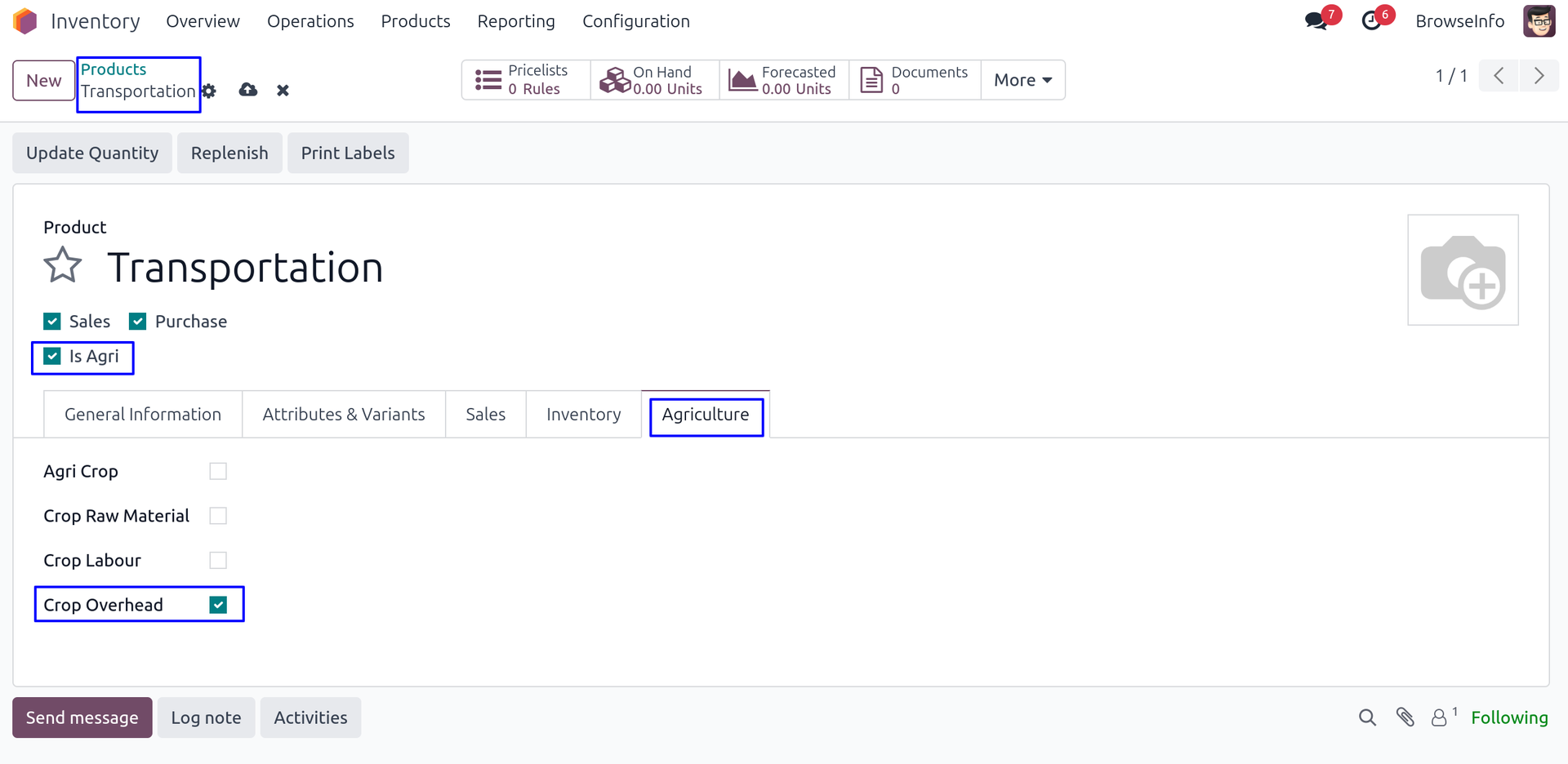Search messages with the magnifier icon

pos(1367,717)
